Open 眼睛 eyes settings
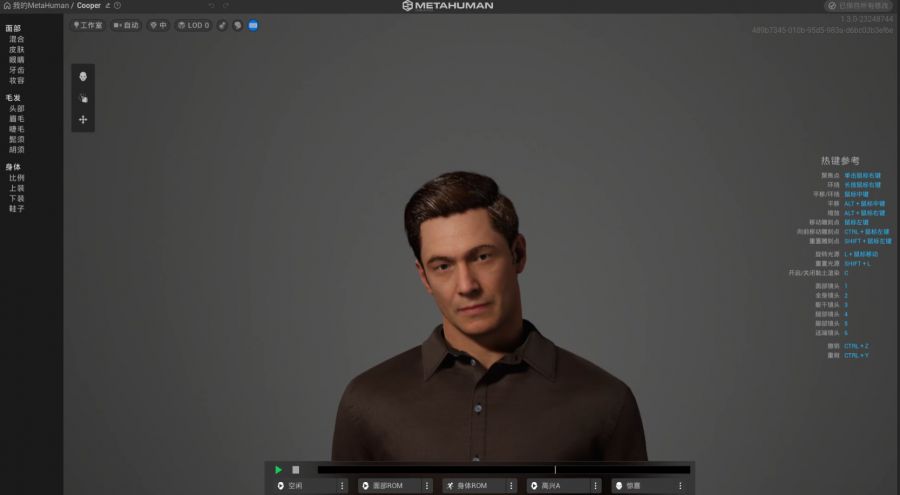 (x=17, y=60)
